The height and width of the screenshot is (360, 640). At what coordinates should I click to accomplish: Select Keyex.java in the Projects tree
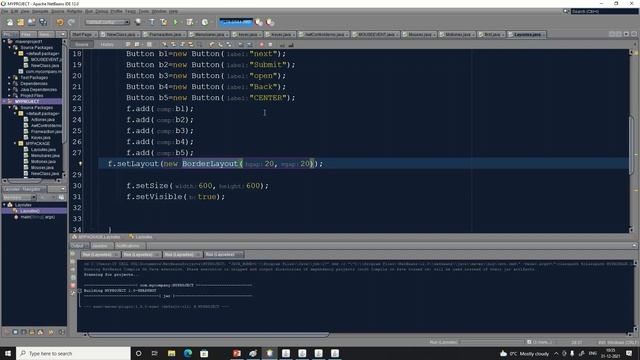pos(40,138)
